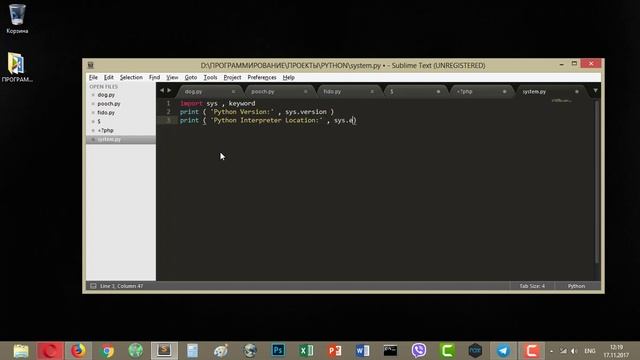Open the red Opera taskbar icon

pos(50,351)
